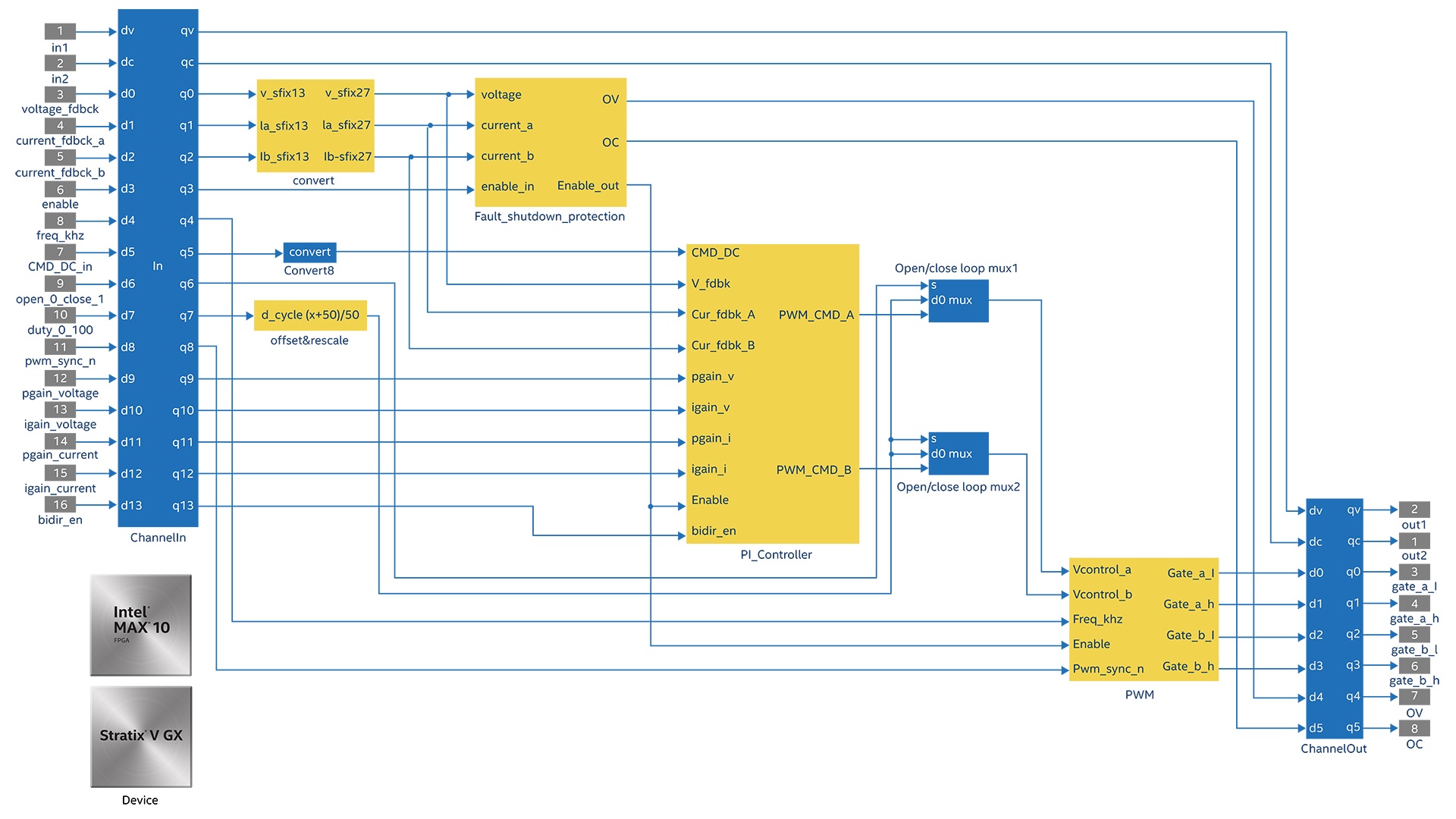Expand the PI_Controller Enable input
1456x819 pixels.
click(709, 500)
